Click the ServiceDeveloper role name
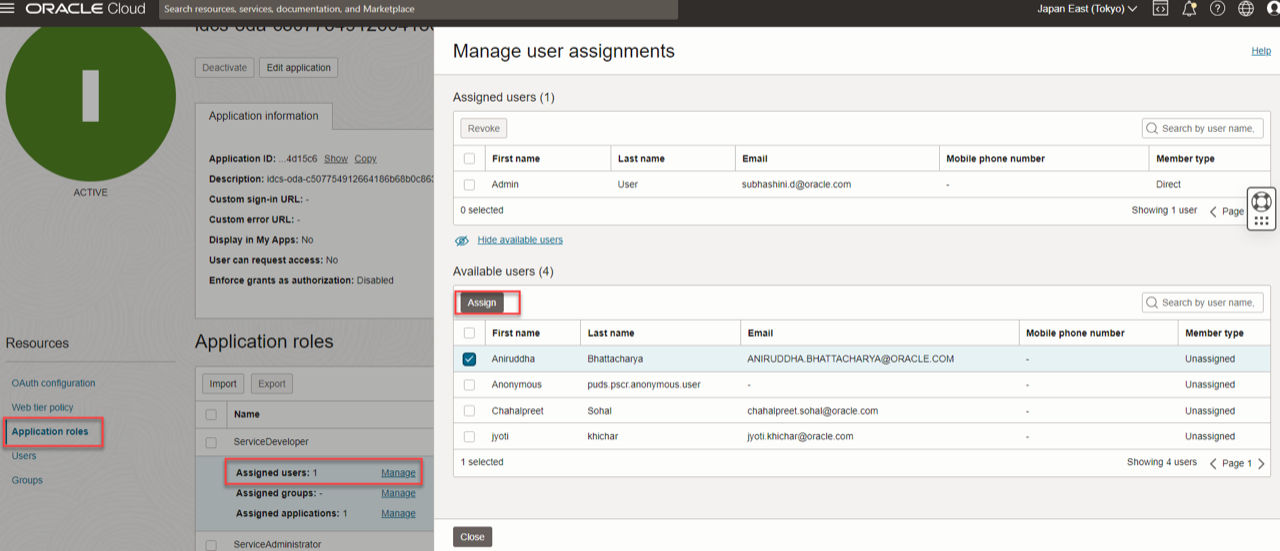The width and height of the screenshot is (1280, 551). [271, 442]
